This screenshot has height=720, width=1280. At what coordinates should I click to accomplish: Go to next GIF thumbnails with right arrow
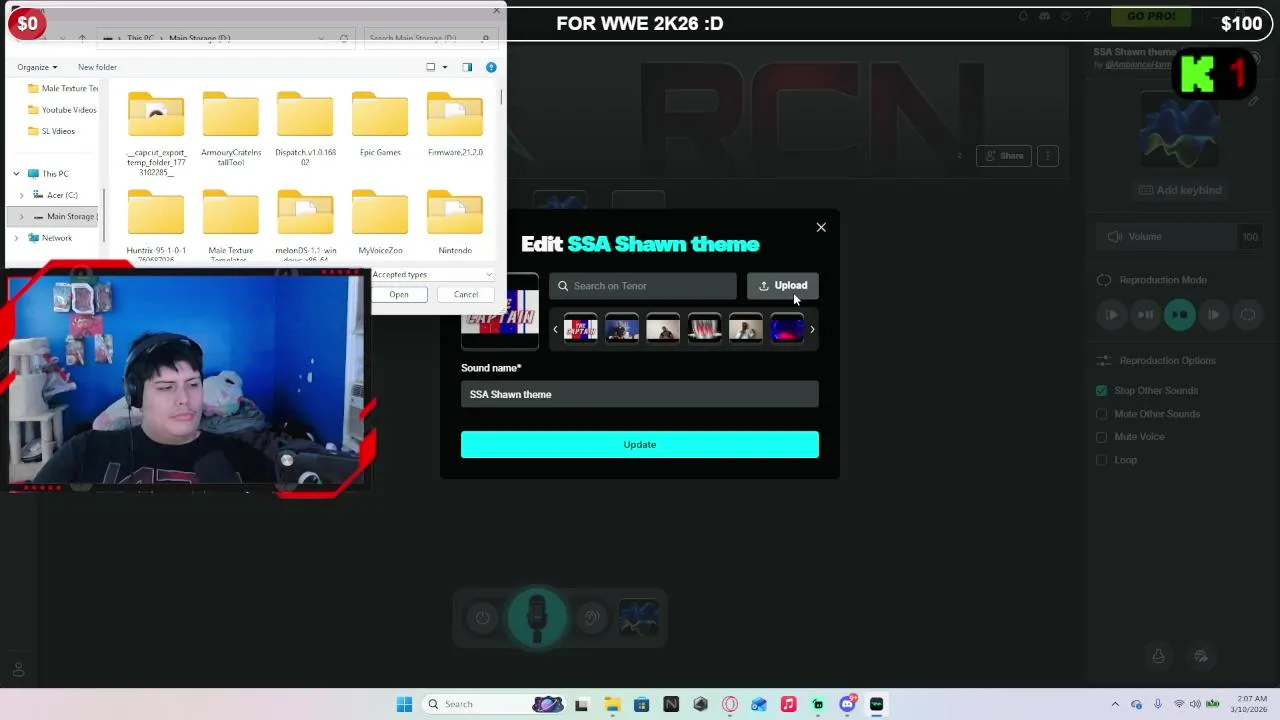(x=812, y=329)
